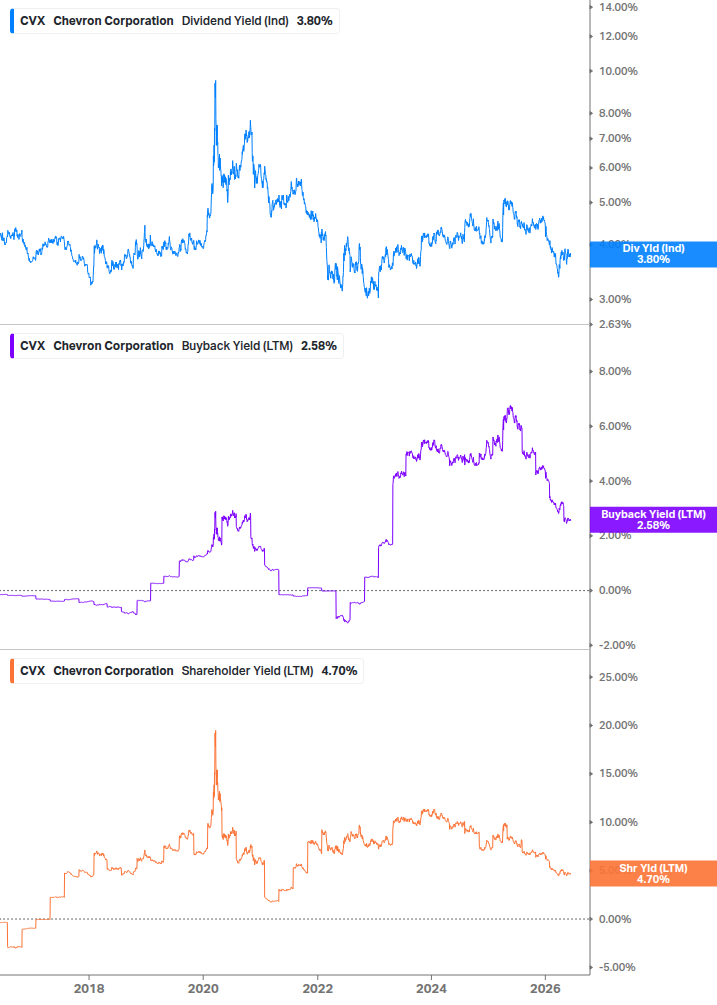Viewport: 717px width, 1005px height.
Task: Click the blue Dividend Yield legend color bar
Action: [12, 21]
